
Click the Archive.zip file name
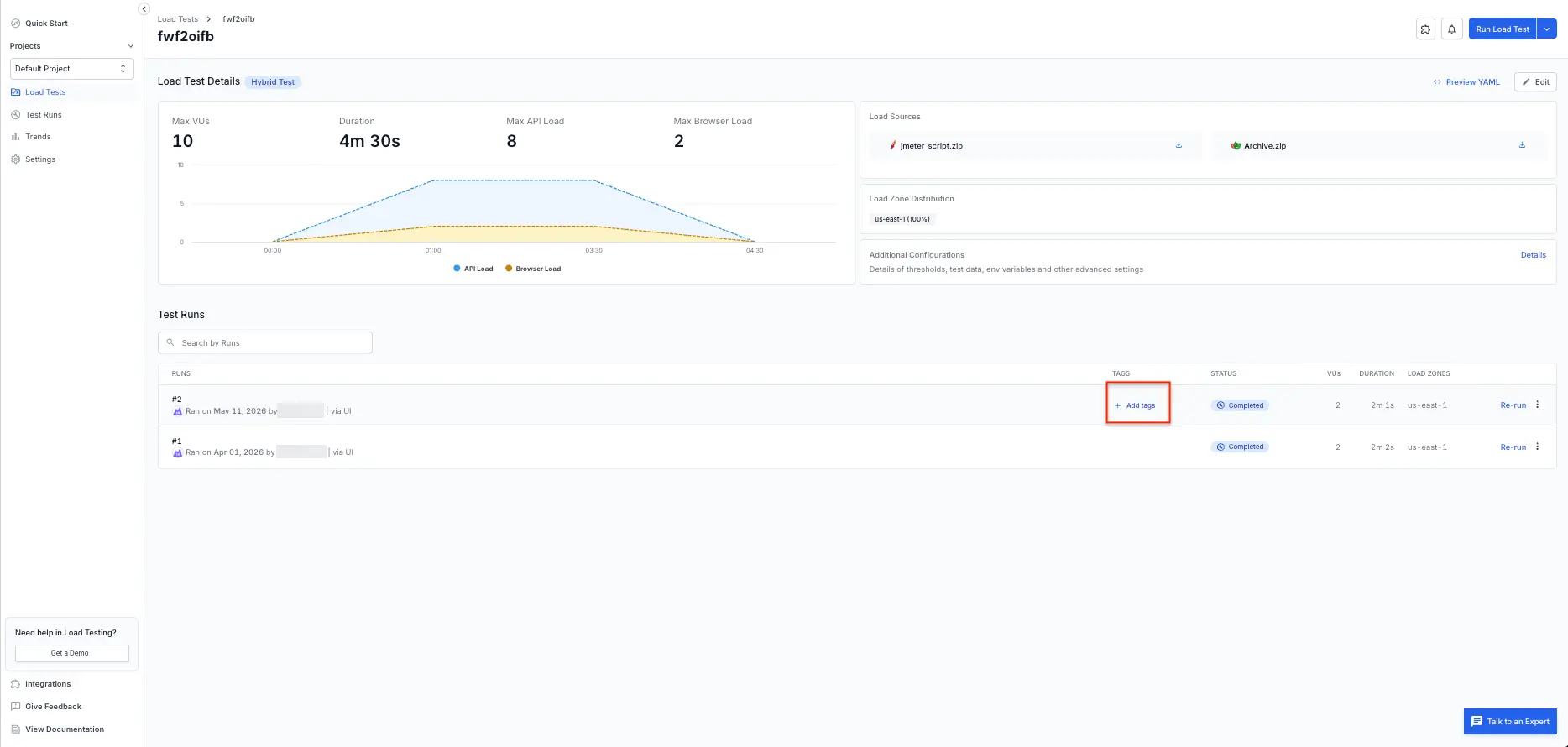pos(1265,146)
